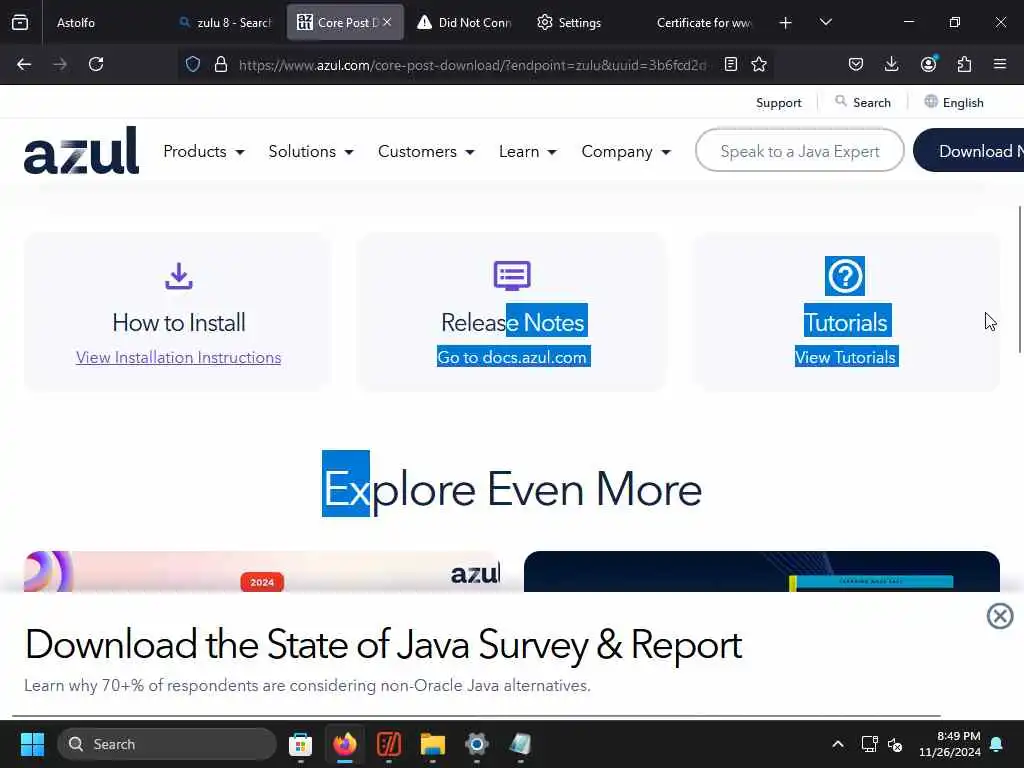Open the Firefox hamburger application menu
Viewport: 1024px width, 768px height.
[x=1000, y=64]
